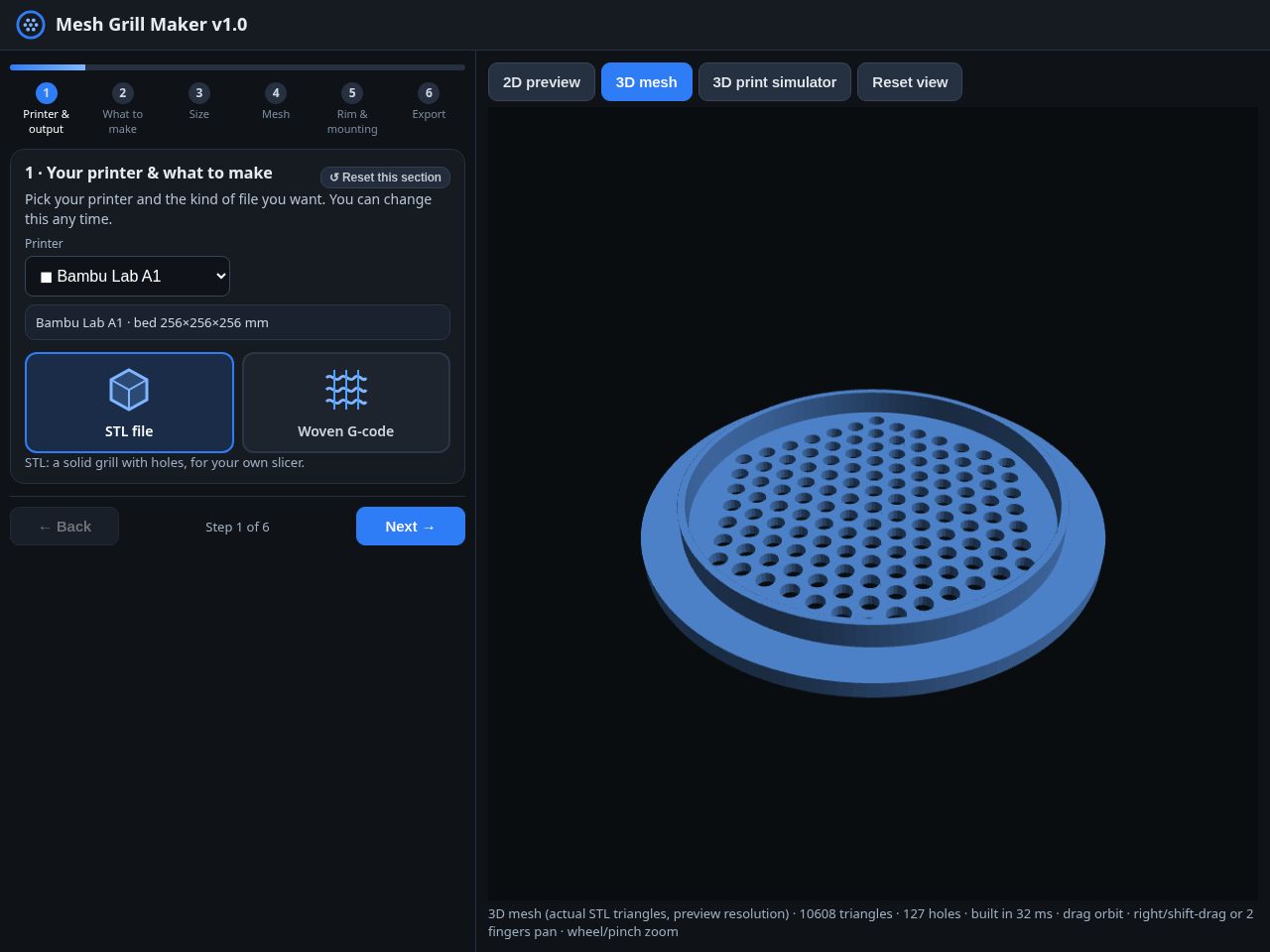Open the Printer dropdown showing Bambu Lab A1
Screen dimensions: 1270x952
pos(127,277)
